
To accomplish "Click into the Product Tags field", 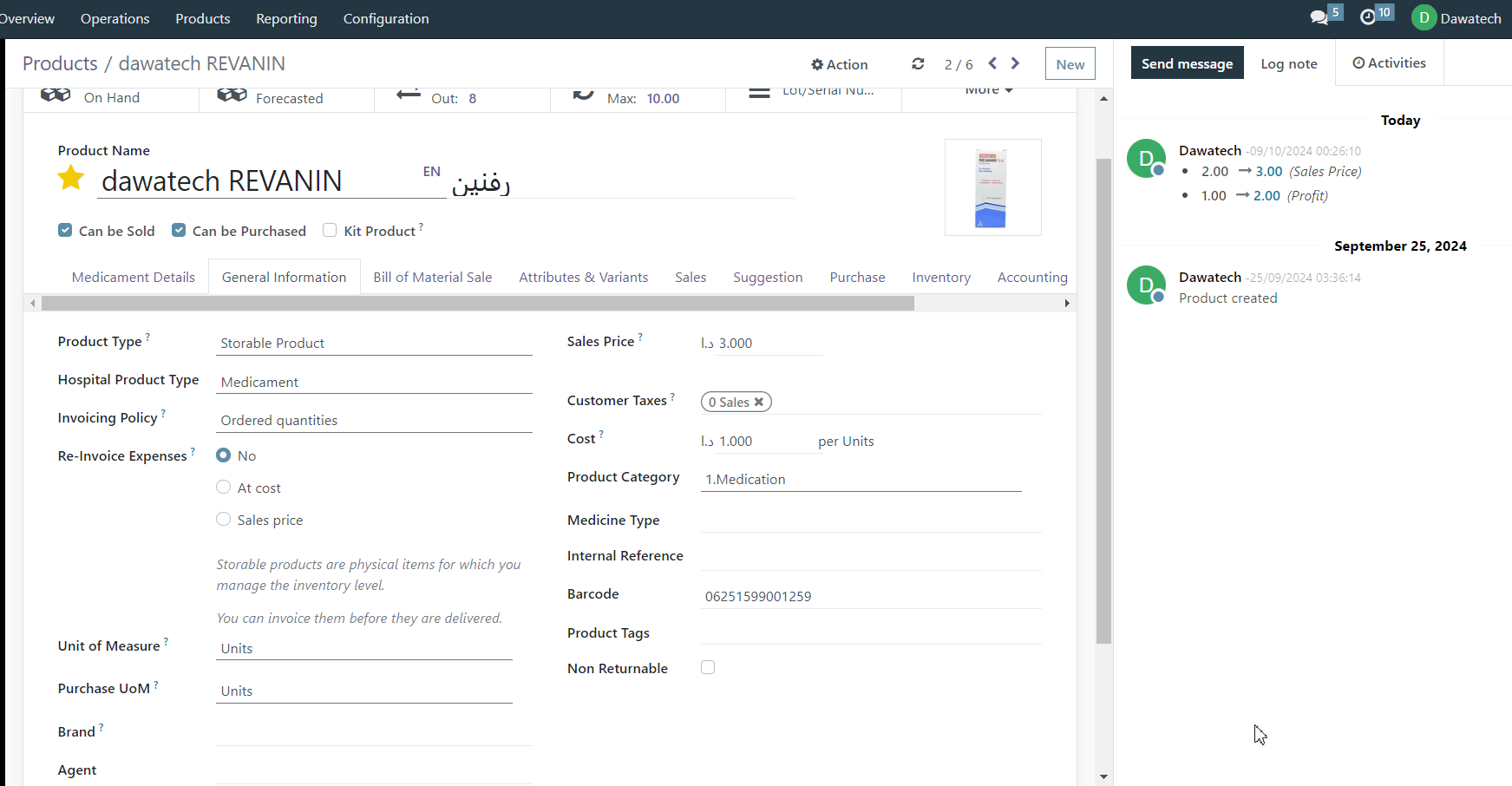I will pos(871,632).
